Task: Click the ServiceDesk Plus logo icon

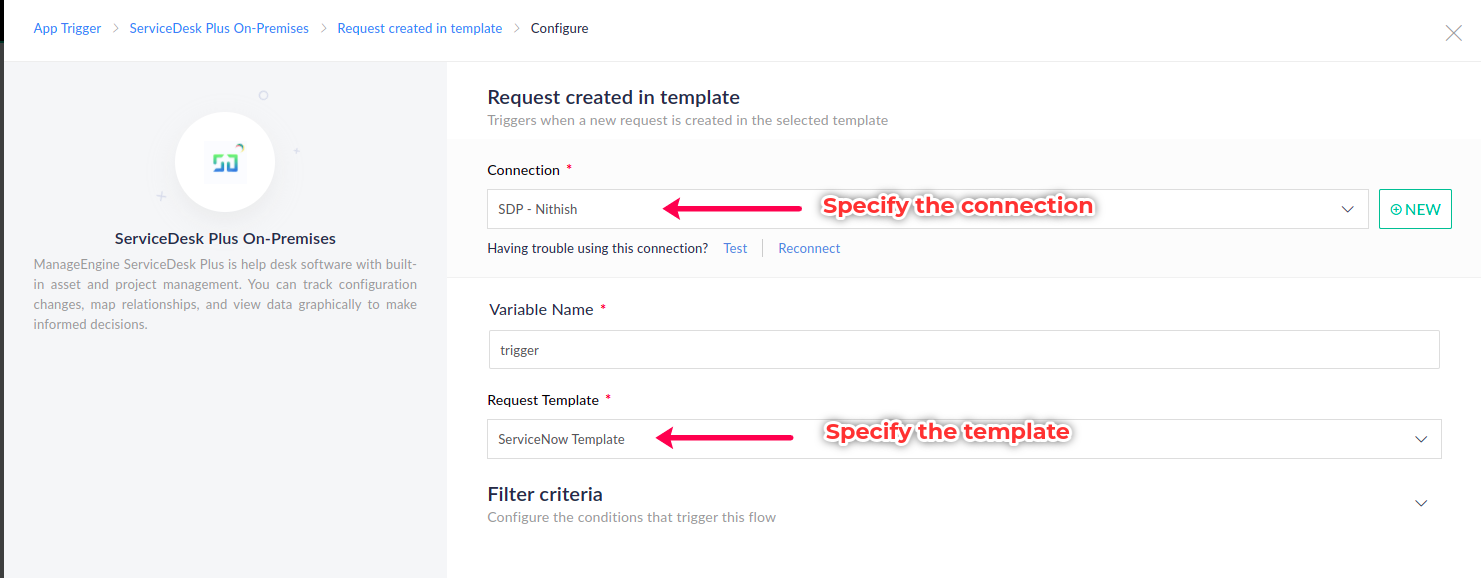Action: 225,162
